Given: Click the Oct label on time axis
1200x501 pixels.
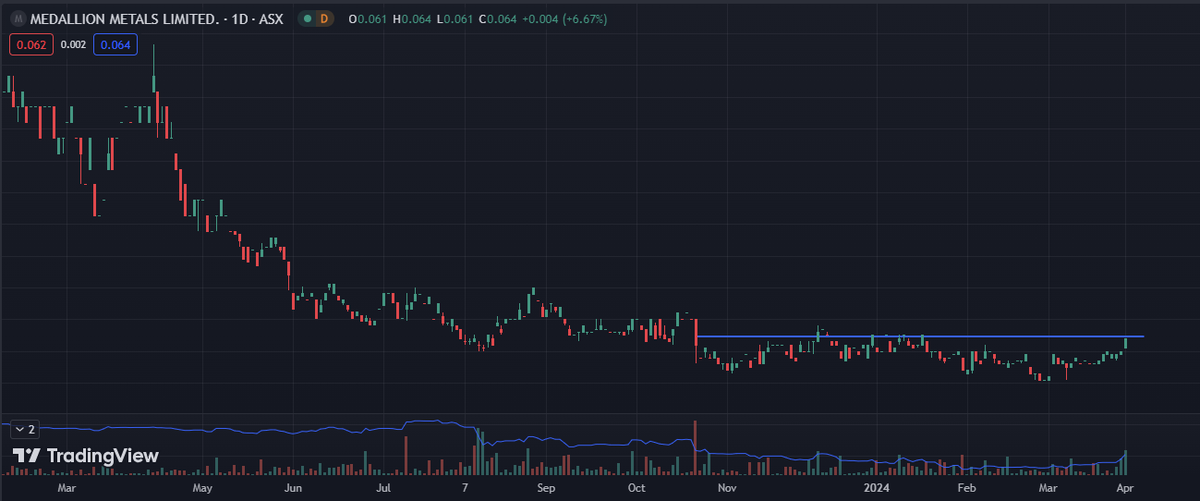Looking at the screenshot, I should click(637, 489).
